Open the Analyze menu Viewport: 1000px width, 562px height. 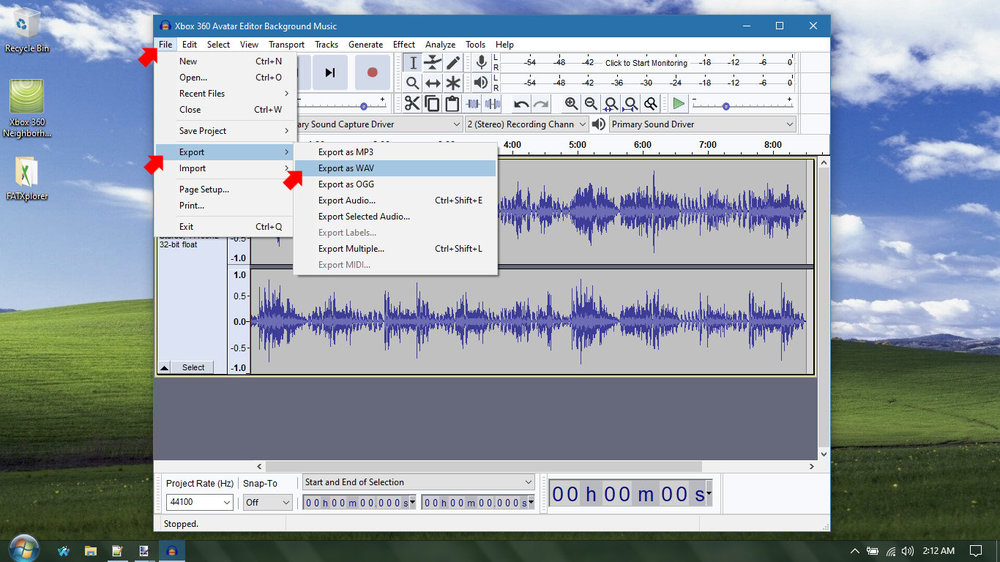[440, 45]
